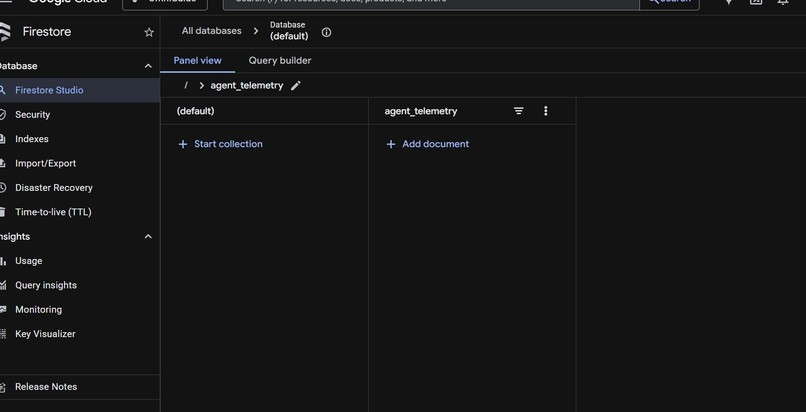Select the (default) panel header
Screen dimensions: 806x412
click(195, 111)
